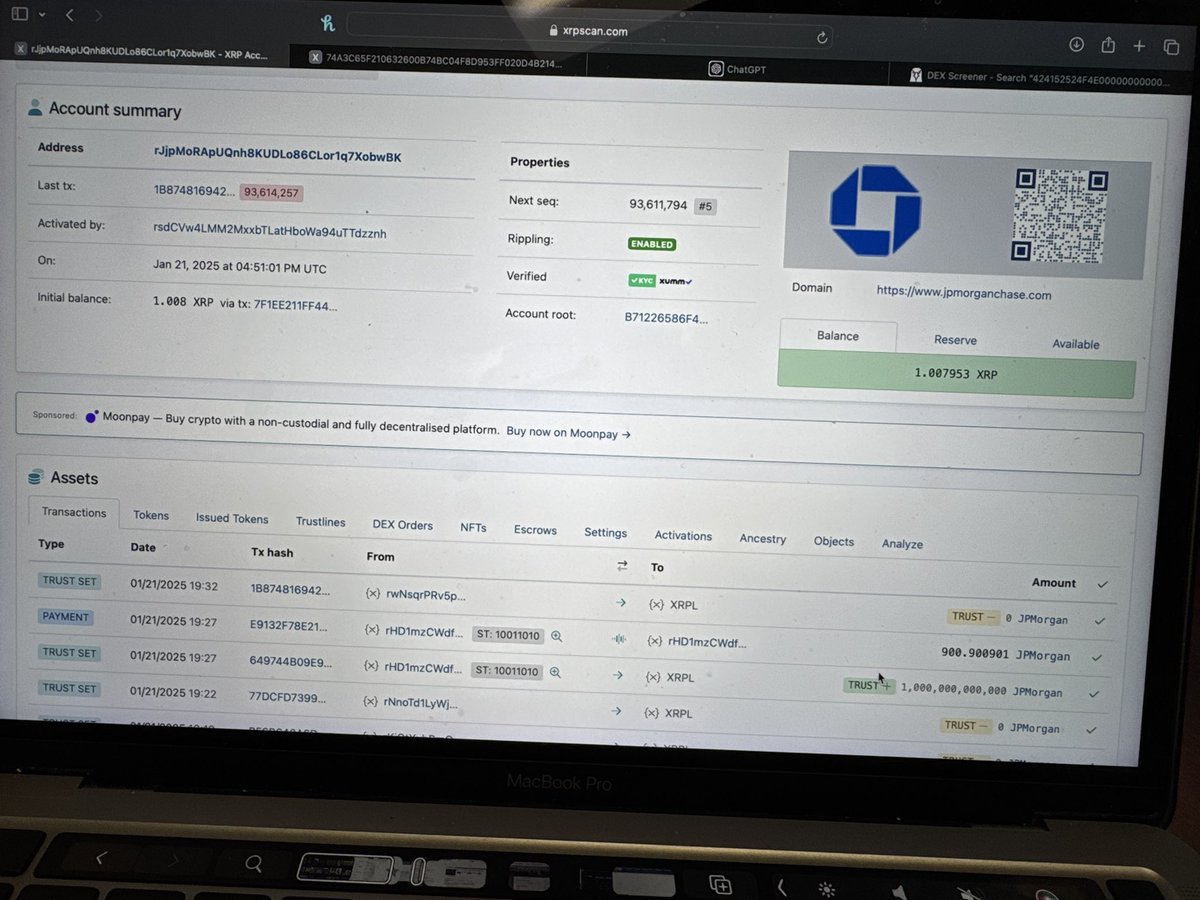This screenshot has width=1200, height=900.
Task: Select the Transactions tab
Action: 74,512
